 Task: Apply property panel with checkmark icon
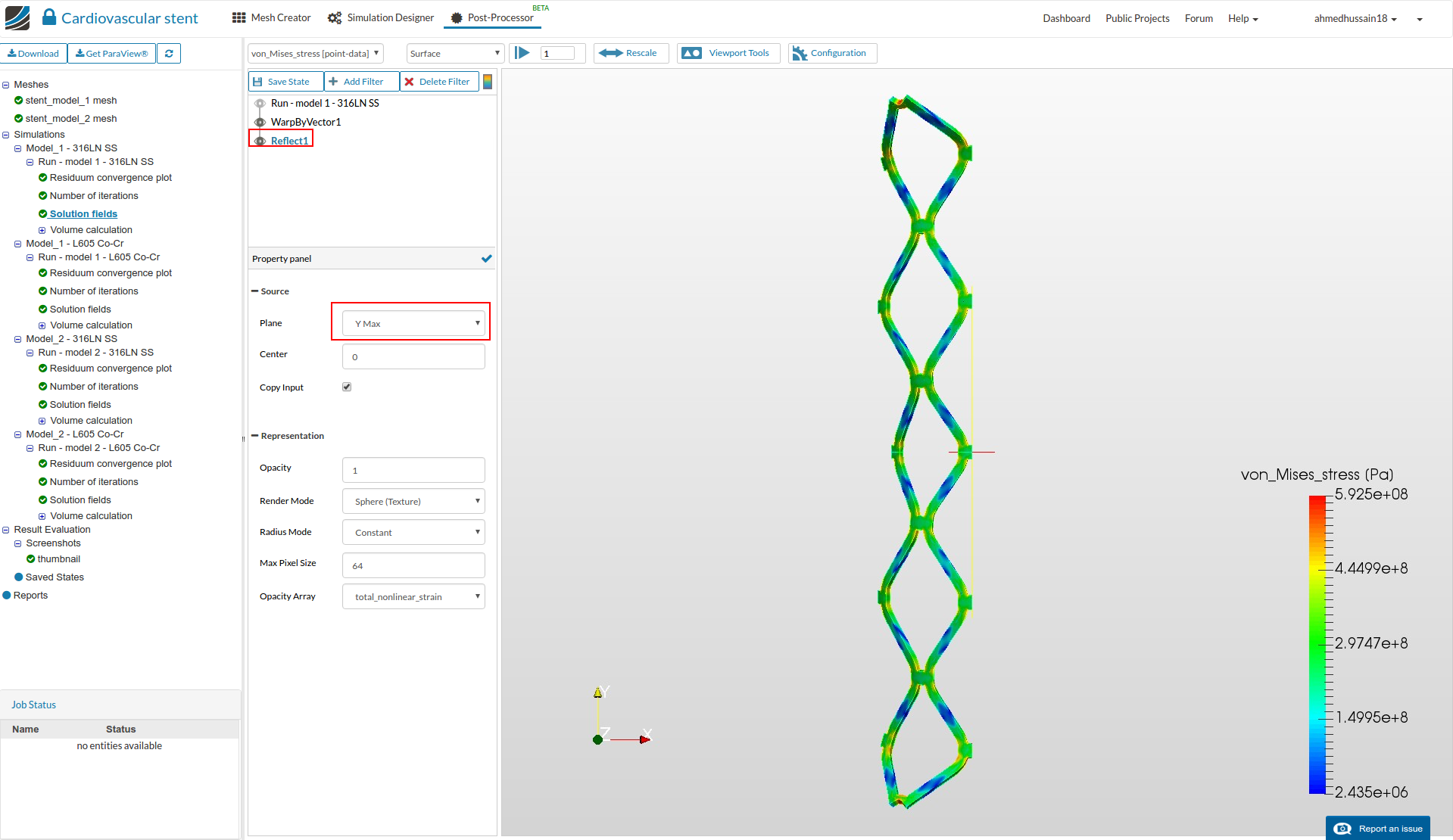[x=486, y=259]
